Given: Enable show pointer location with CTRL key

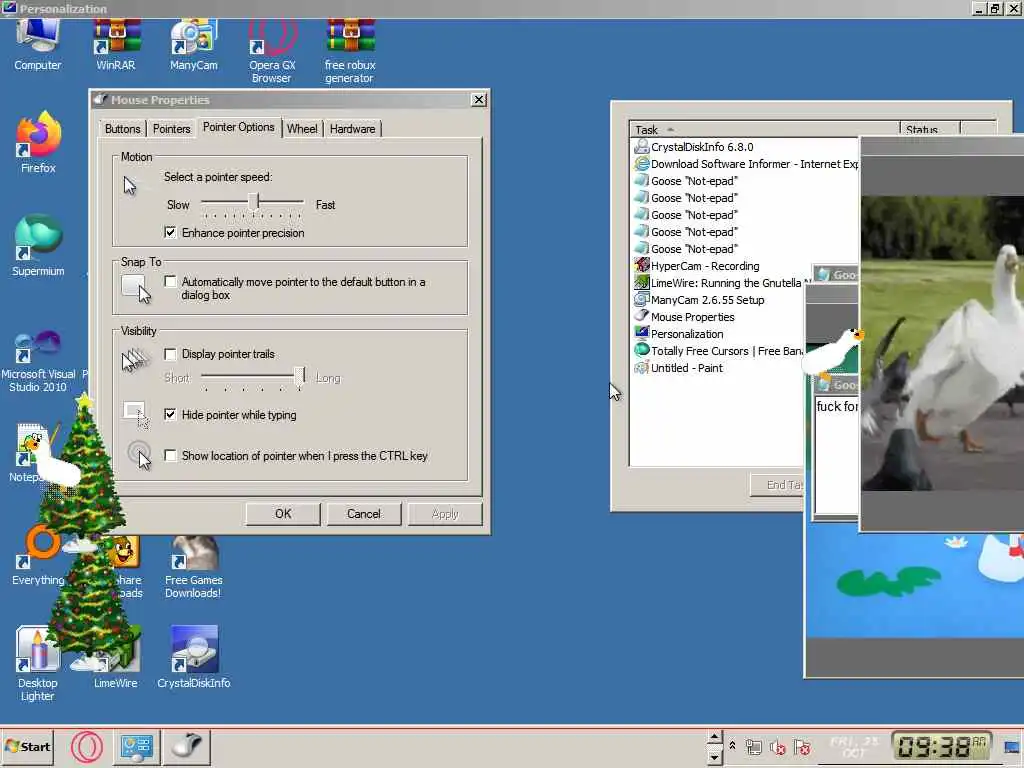Looking at the screenshot, I should coord(170,456).
